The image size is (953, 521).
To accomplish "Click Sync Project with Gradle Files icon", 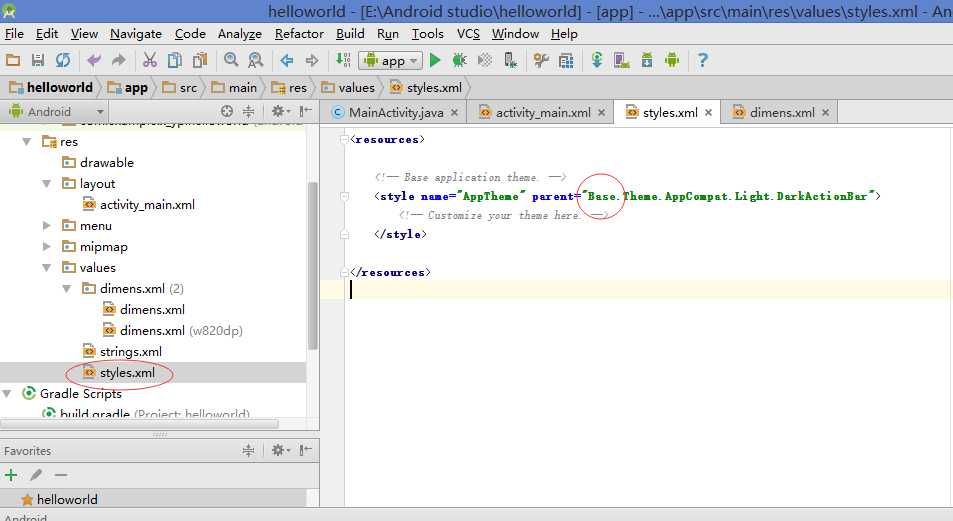I will [x=597, y=60].
